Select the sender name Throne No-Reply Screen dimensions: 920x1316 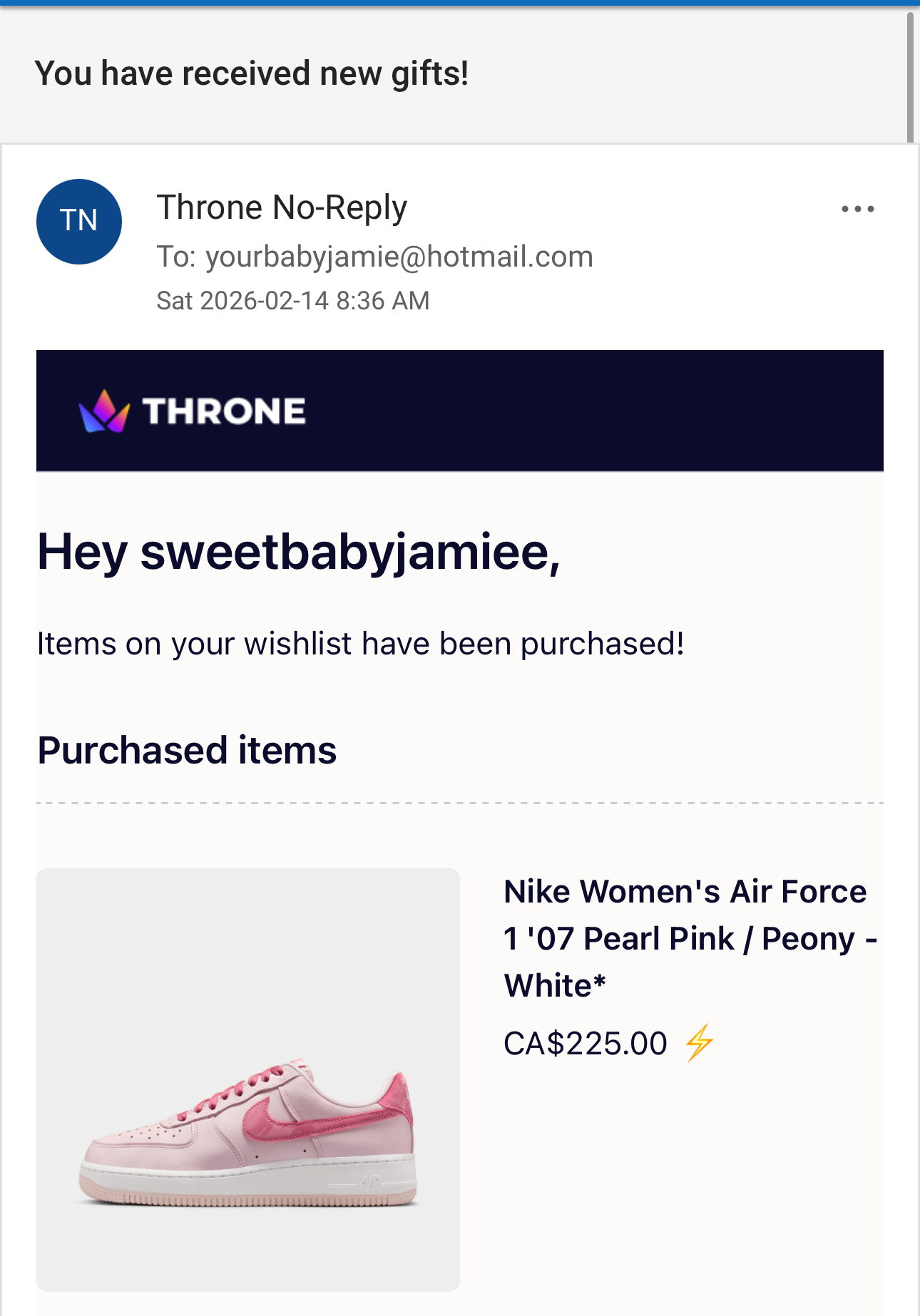click(x=282, y=207)
